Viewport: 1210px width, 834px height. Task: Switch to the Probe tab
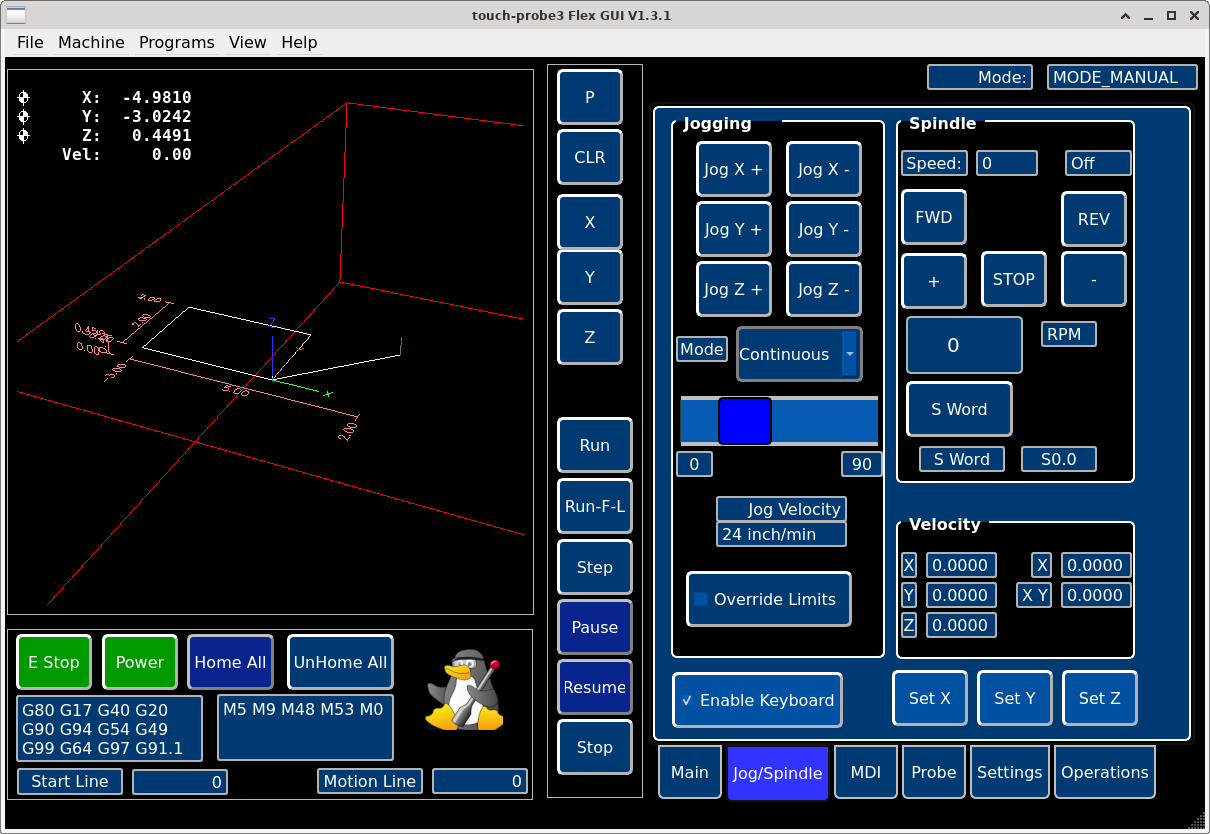pos(933,772)
